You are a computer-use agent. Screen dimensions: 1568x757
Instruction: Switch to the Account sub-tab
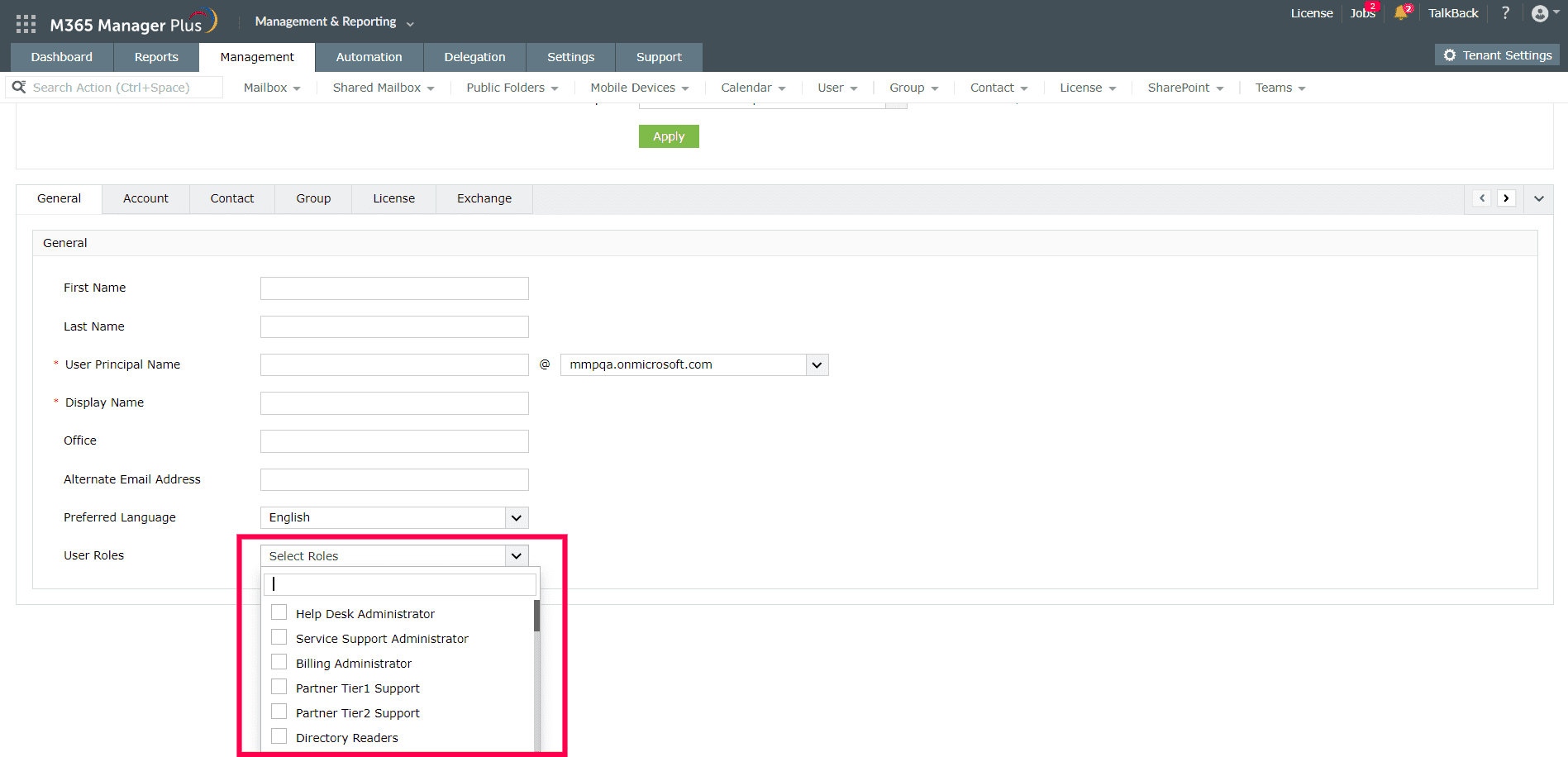pos(145,198)
